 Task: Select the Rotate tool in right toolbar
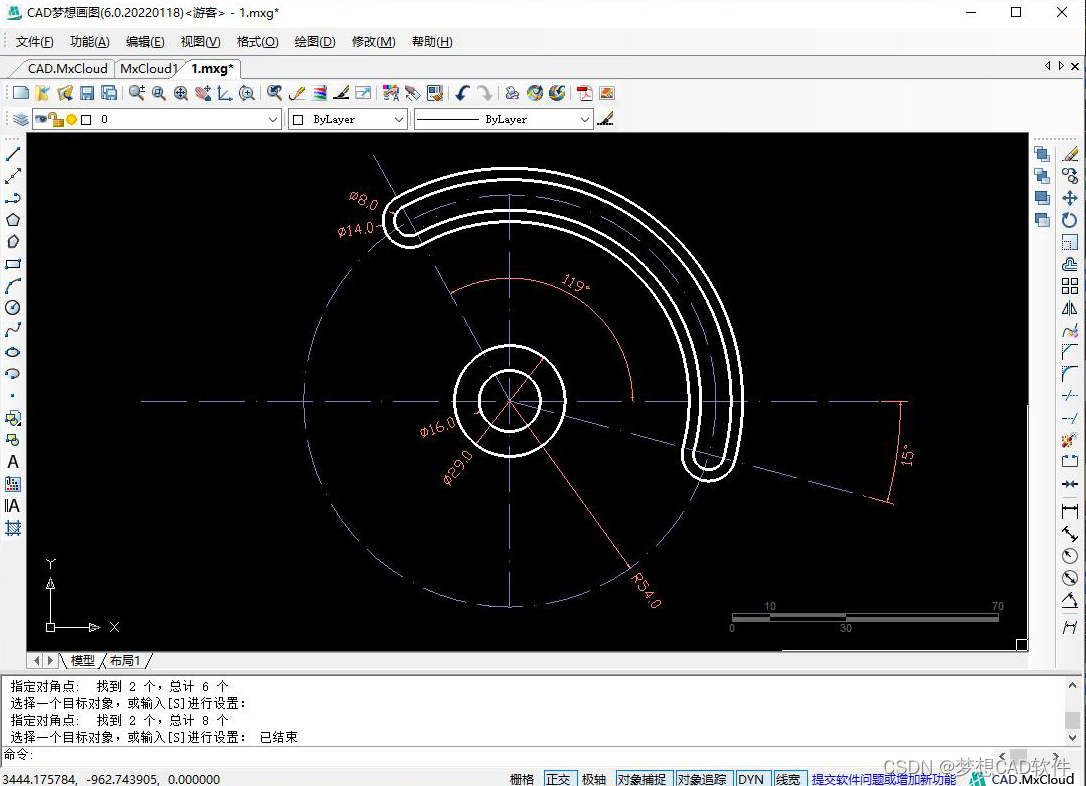[1069, 220]
